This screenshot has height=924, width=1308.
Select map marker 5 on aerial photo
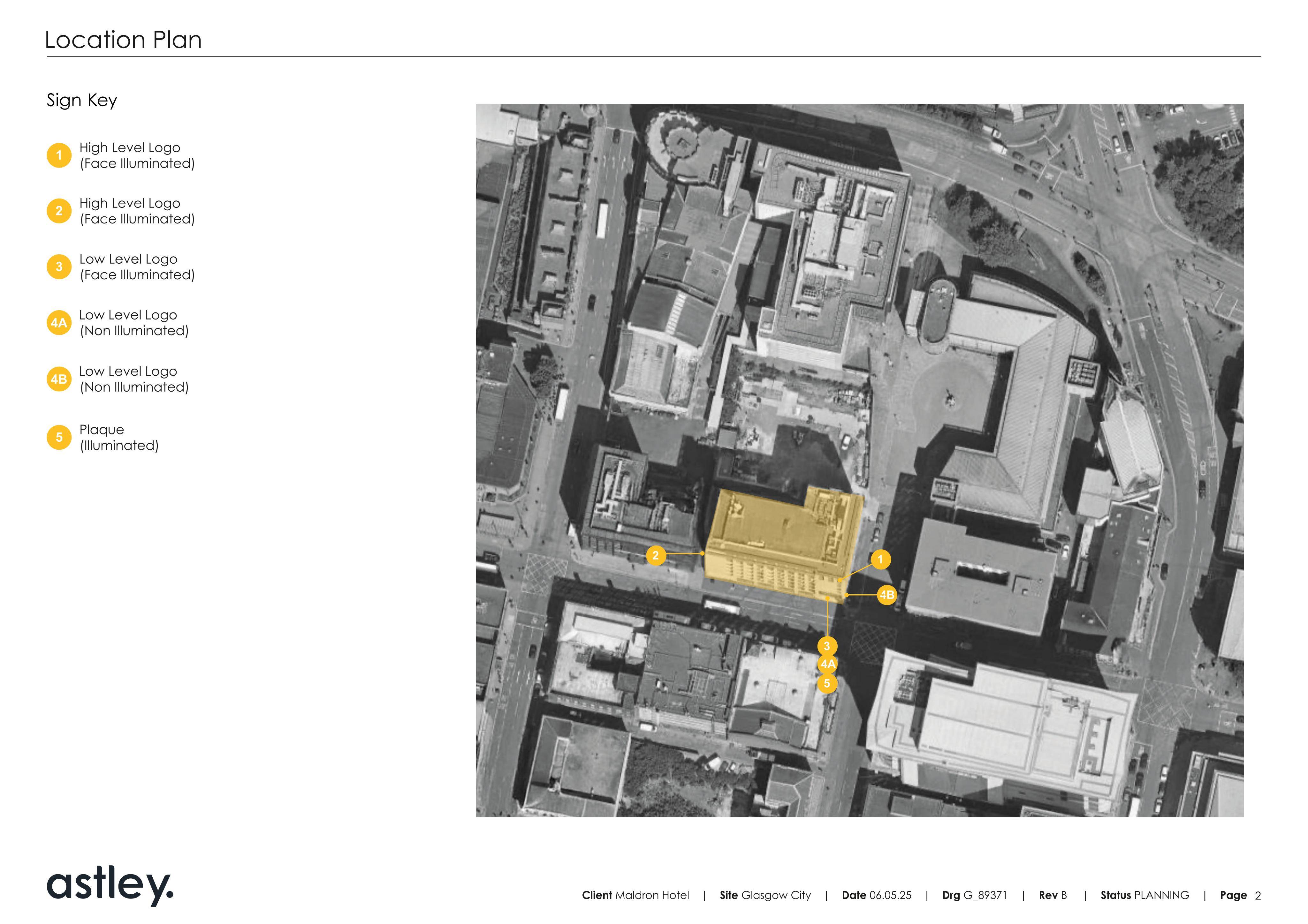pyautogui.click(x=827, y=684)
